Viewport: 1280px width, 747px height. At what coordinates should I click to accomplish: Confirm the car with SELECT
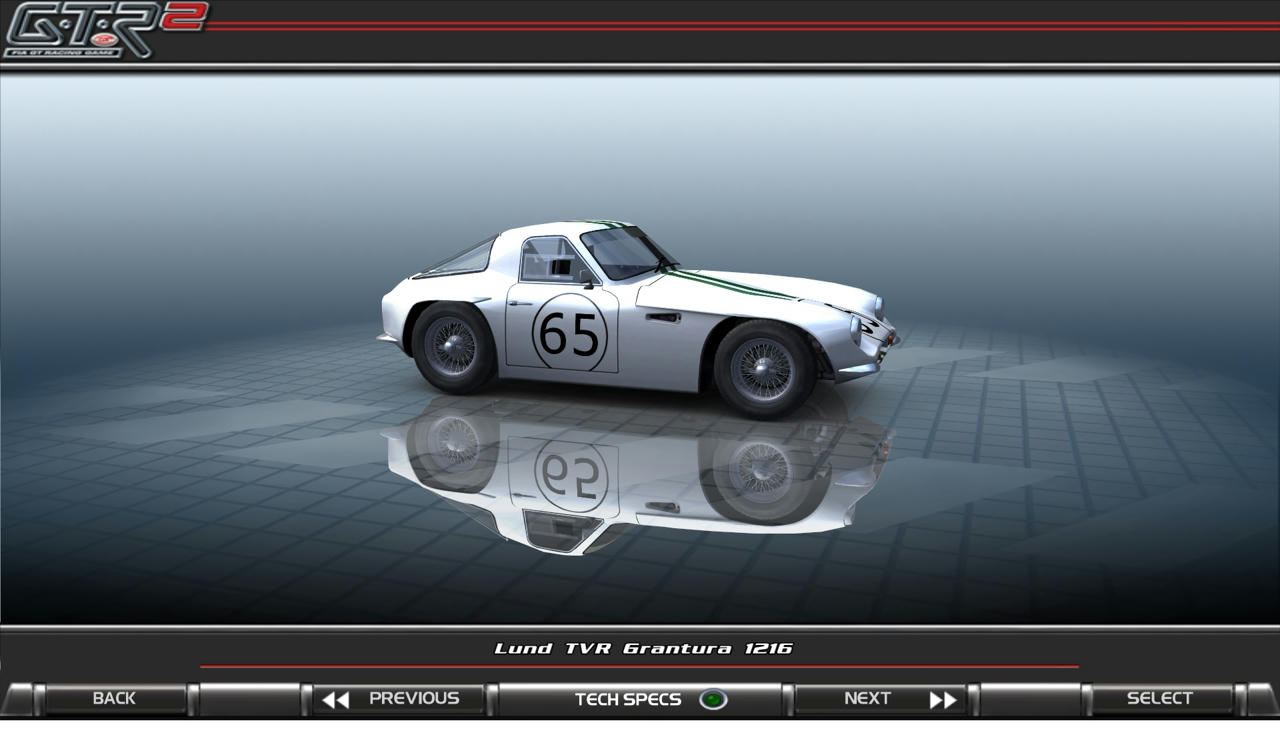(1161, 699)
